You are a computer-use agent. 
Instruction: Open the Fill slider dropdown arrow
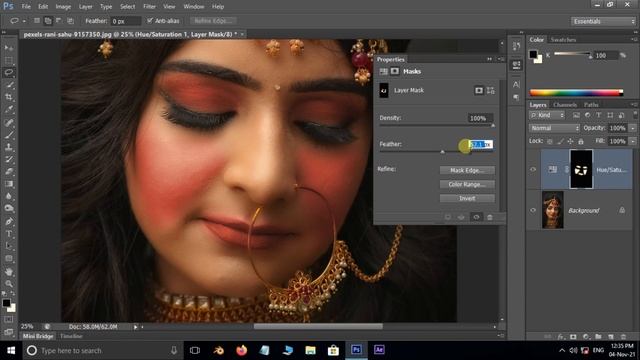point(633,141)
